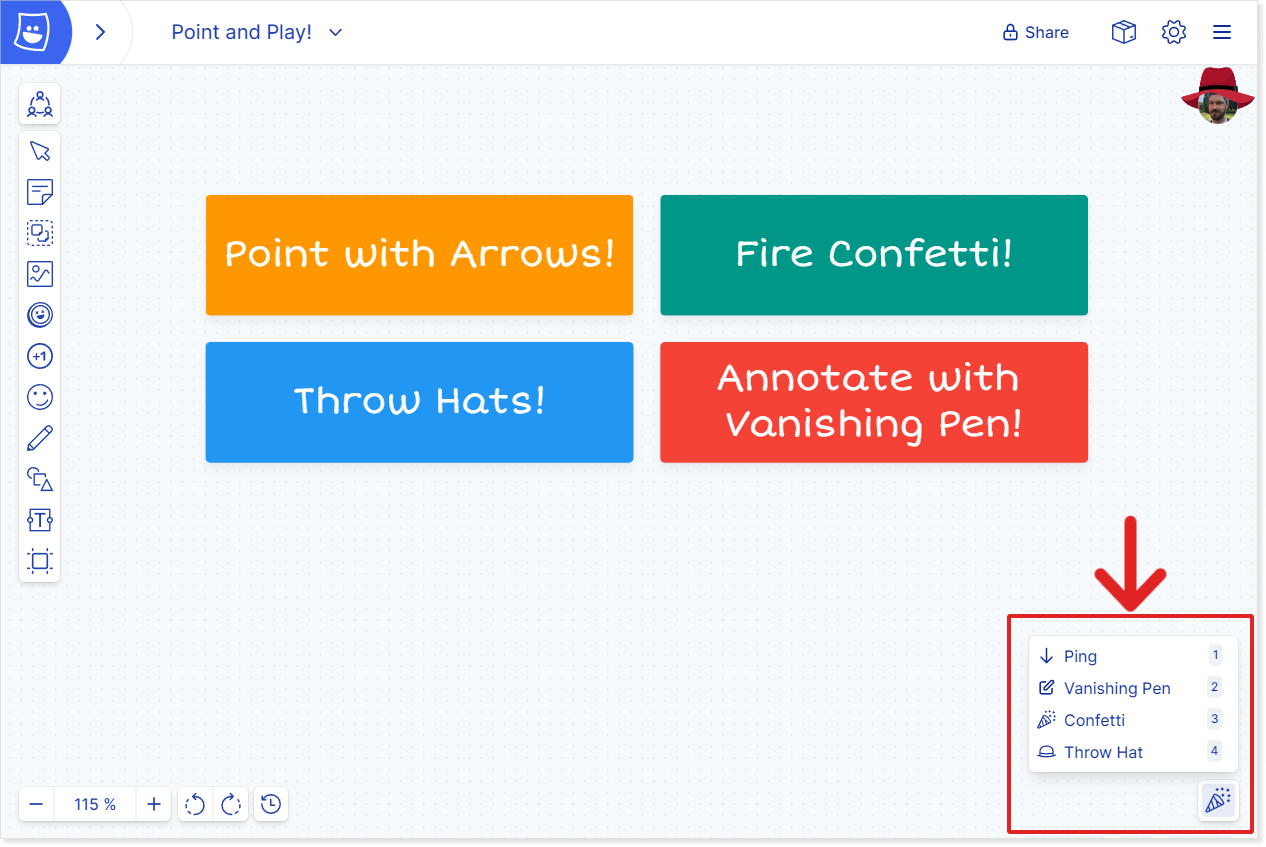
Task: Select the smiley sticker circle tool
Action: pos(40,315)
